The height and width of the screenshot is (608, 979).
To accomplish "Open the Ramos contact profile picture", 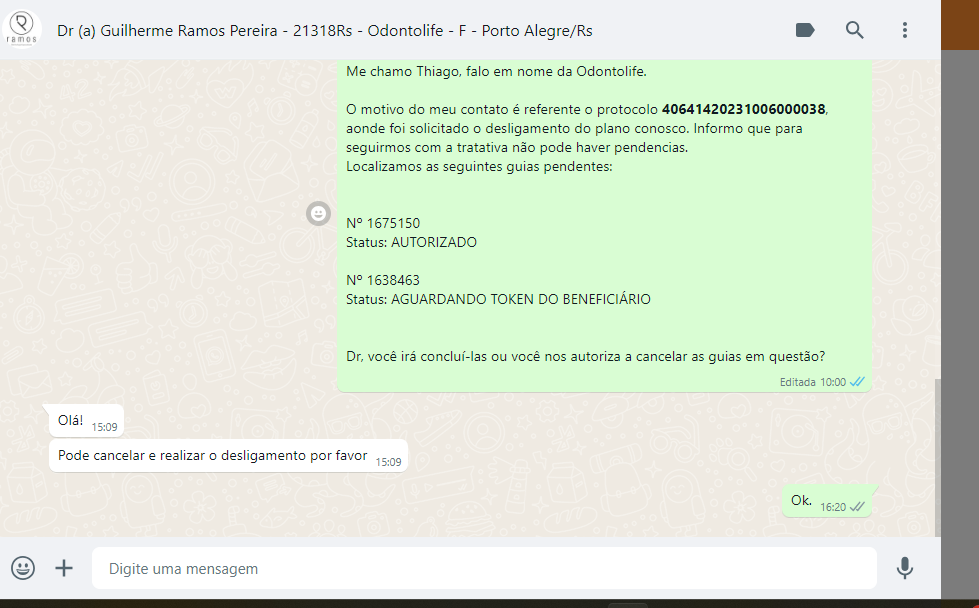I will (22, 29).
